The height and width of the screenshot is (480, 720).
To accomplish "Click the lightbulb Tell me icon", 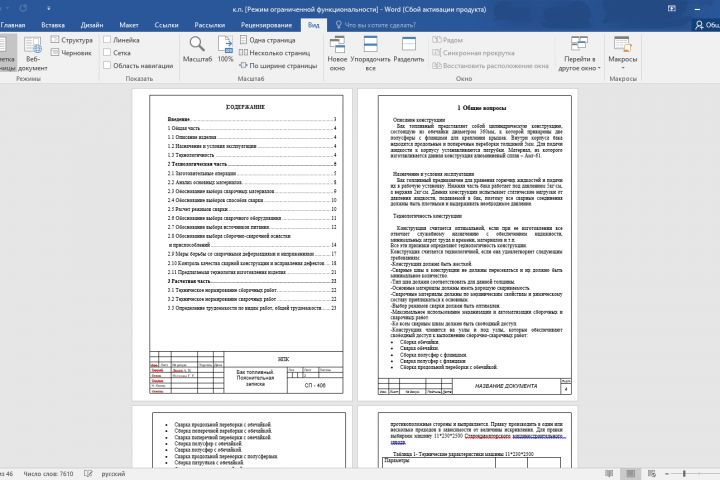I will [x=338, y=25].
